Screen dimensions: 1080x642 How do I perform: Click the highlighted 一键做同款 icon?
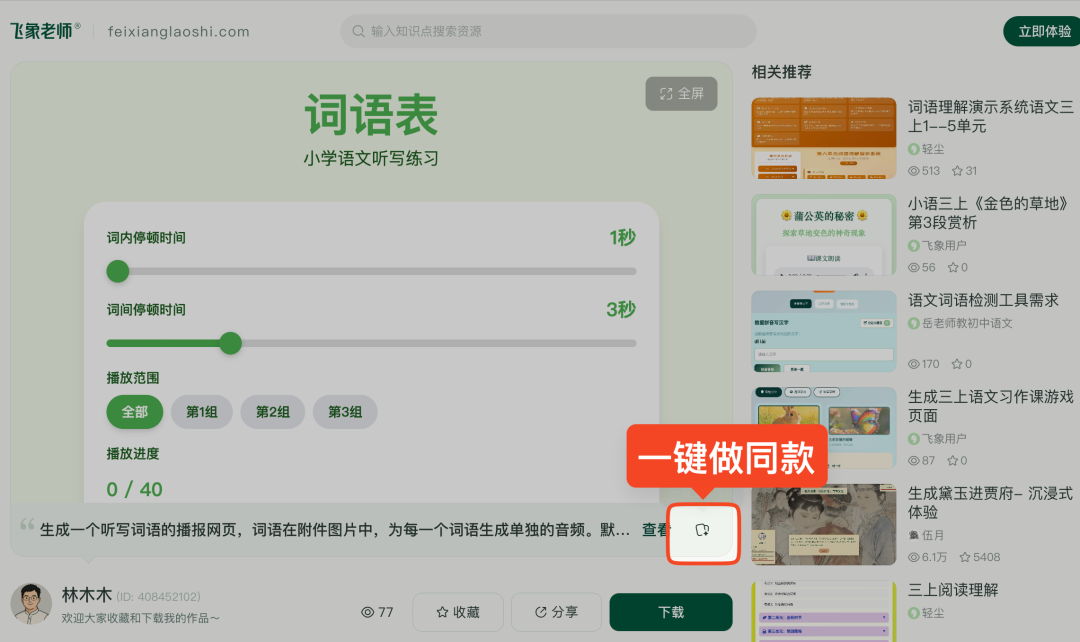click(703, 534)
